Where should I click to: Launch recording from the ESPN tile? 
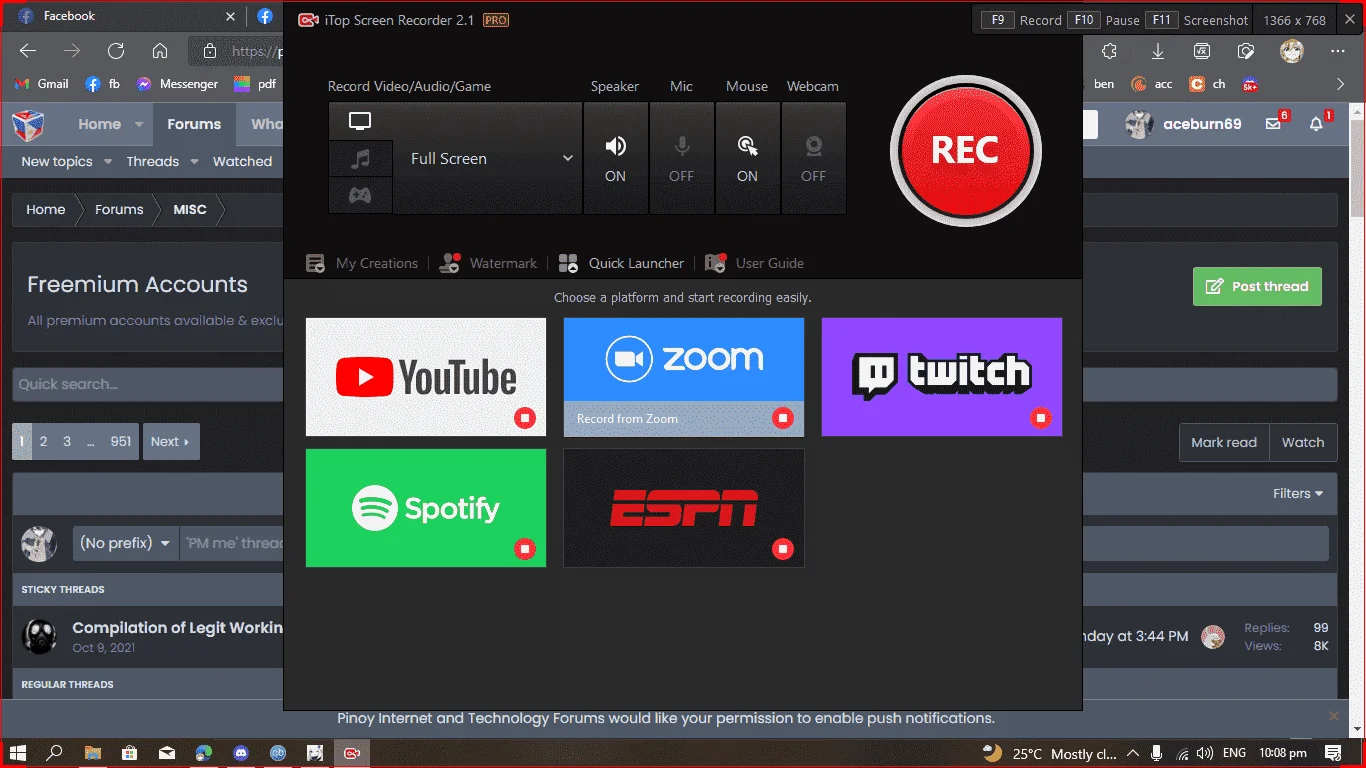pyautogui.click(x=684, y=508)
